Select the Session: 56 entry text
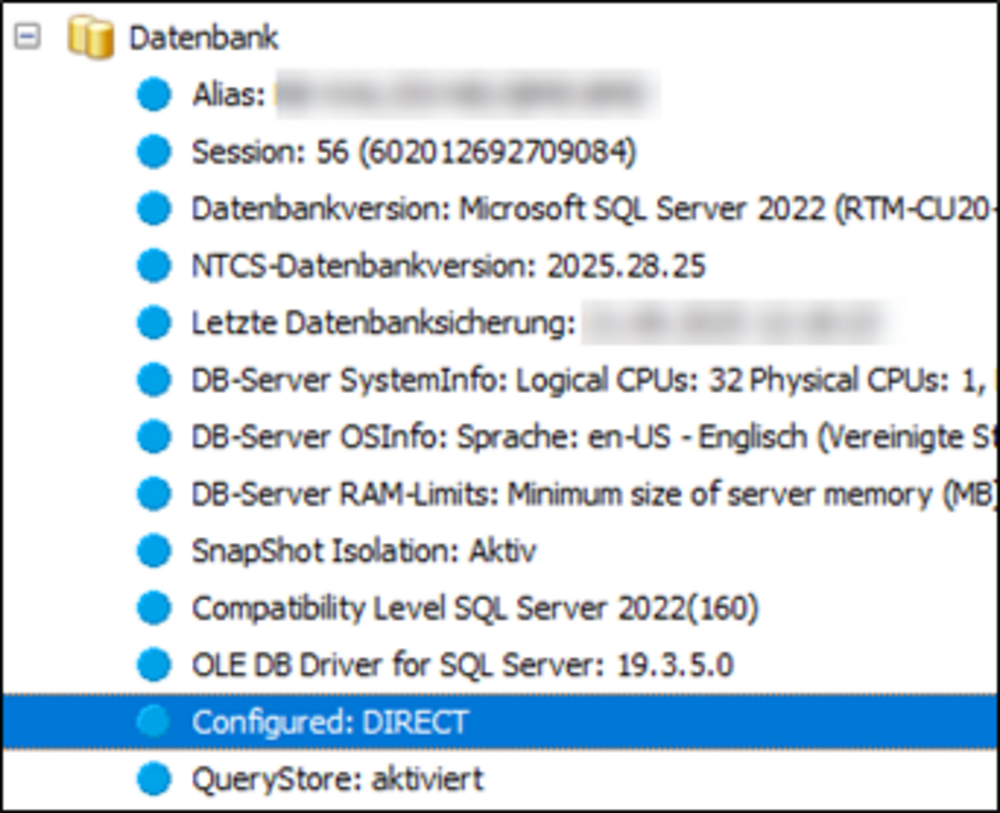The image size is (1000, 813). coord(413,152)
